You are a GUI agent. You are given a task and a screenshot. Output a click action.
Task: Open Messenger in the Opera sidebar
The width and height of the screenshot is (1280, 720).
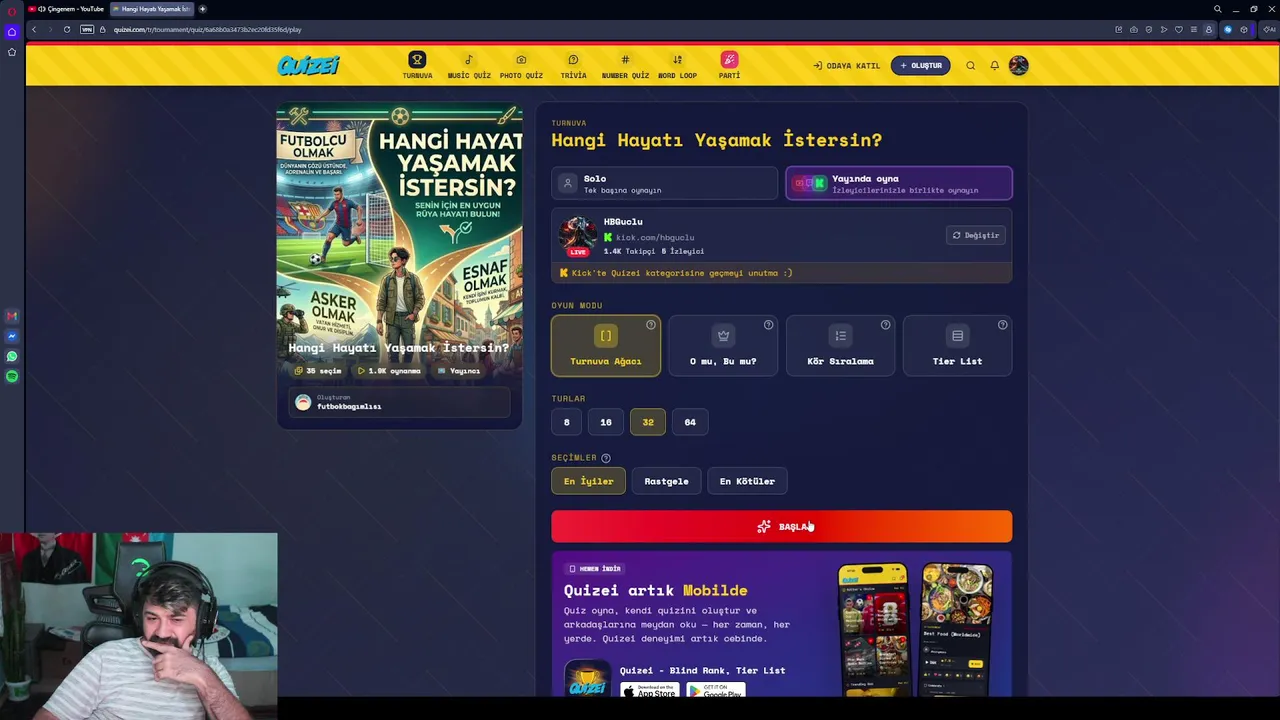tap(12, 336)
